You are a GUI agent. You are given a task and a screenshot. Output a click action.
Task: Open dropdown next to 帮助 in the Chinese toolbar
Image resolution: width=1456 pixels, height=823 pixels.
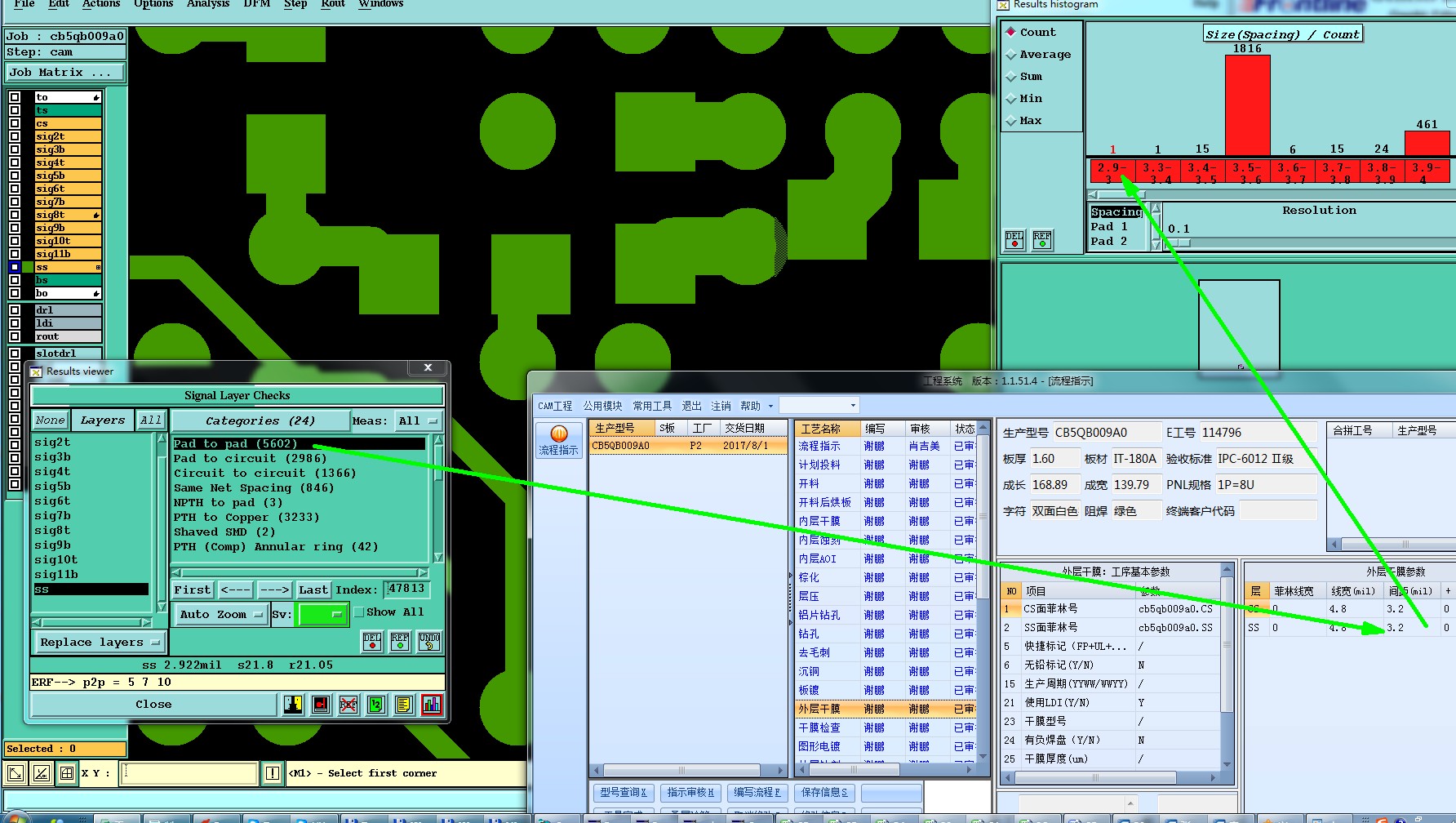pyautogui.click(x=770, y=406)
